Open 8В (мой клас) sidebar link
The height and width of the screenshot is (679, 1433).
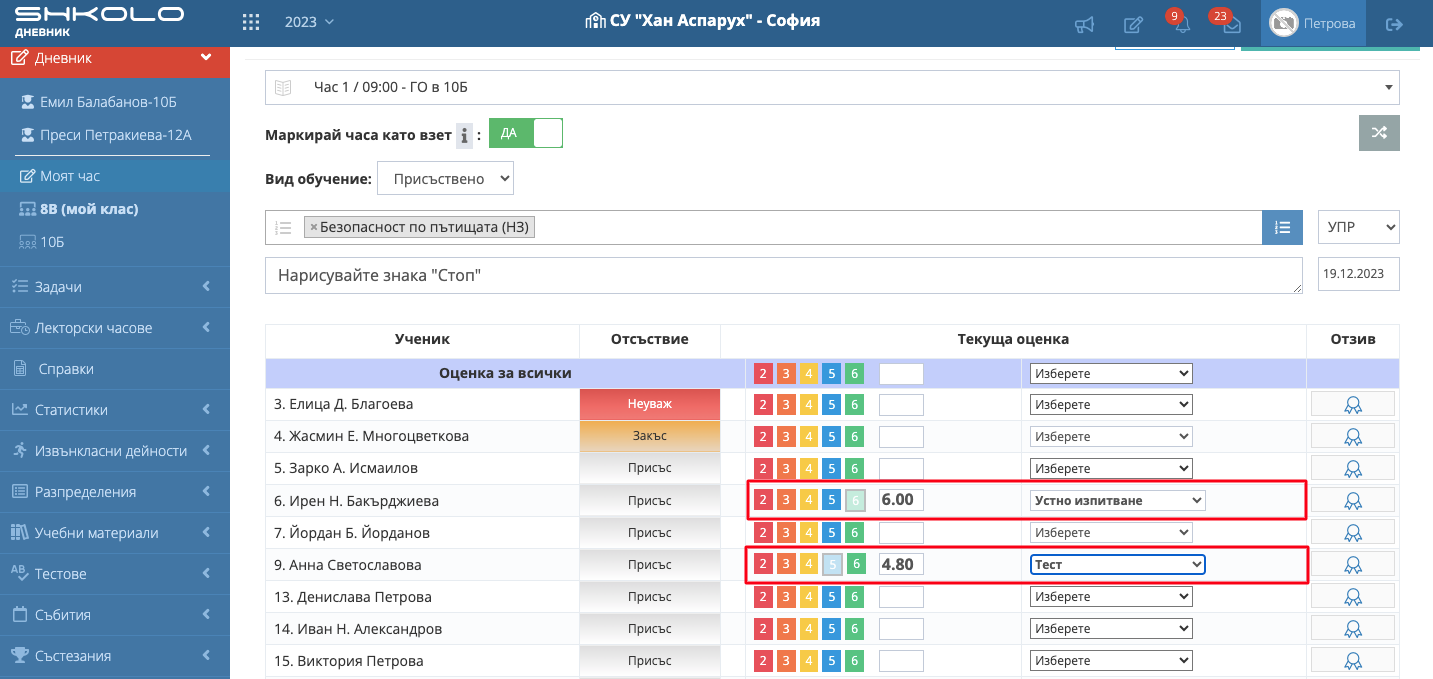tap(89, 209)
